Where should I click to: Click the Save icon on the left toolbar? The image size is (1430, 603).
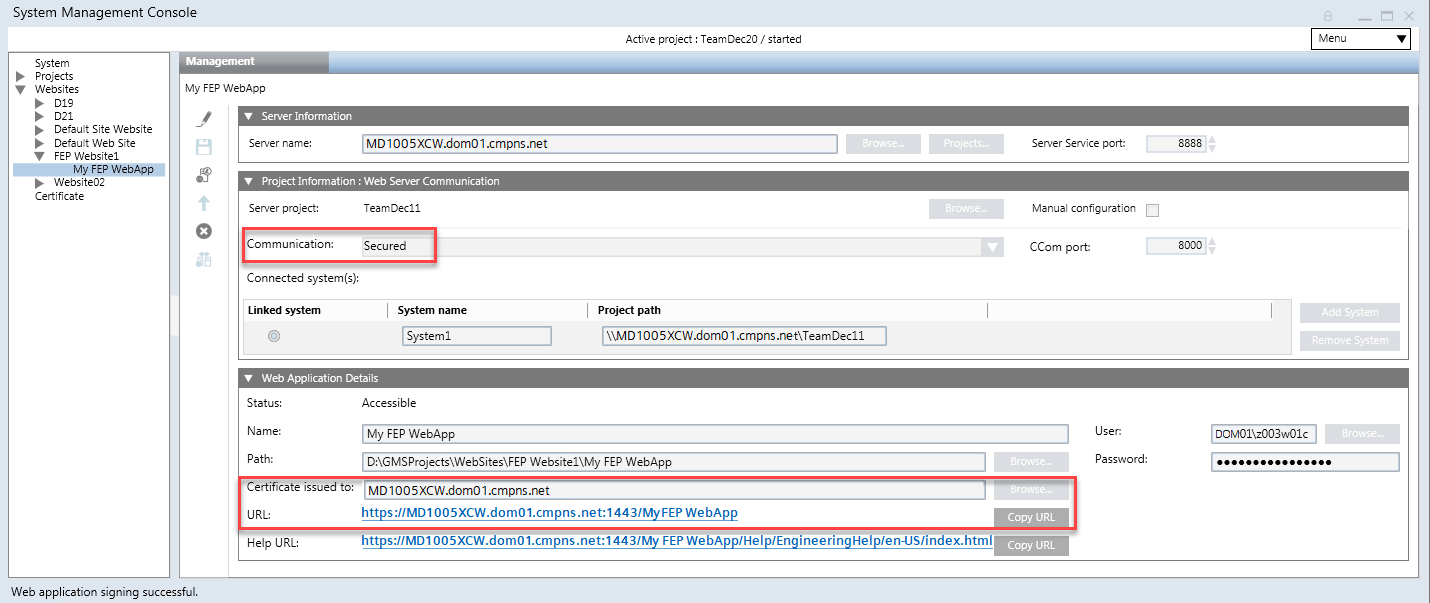pos(203,146)
